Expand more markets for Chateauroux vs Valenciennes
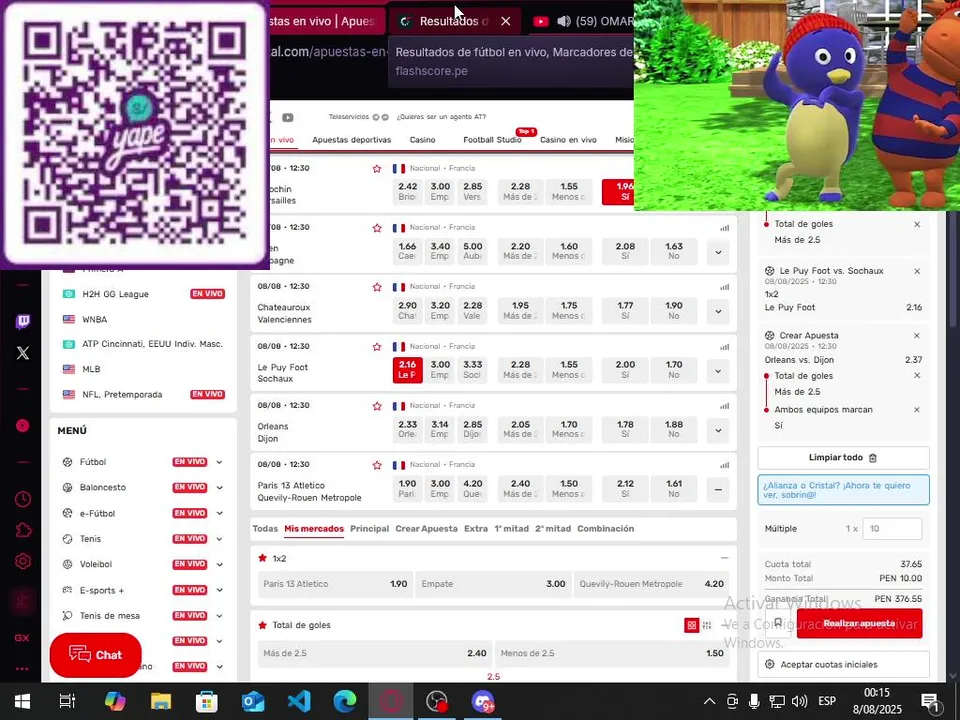 (718, 311)
